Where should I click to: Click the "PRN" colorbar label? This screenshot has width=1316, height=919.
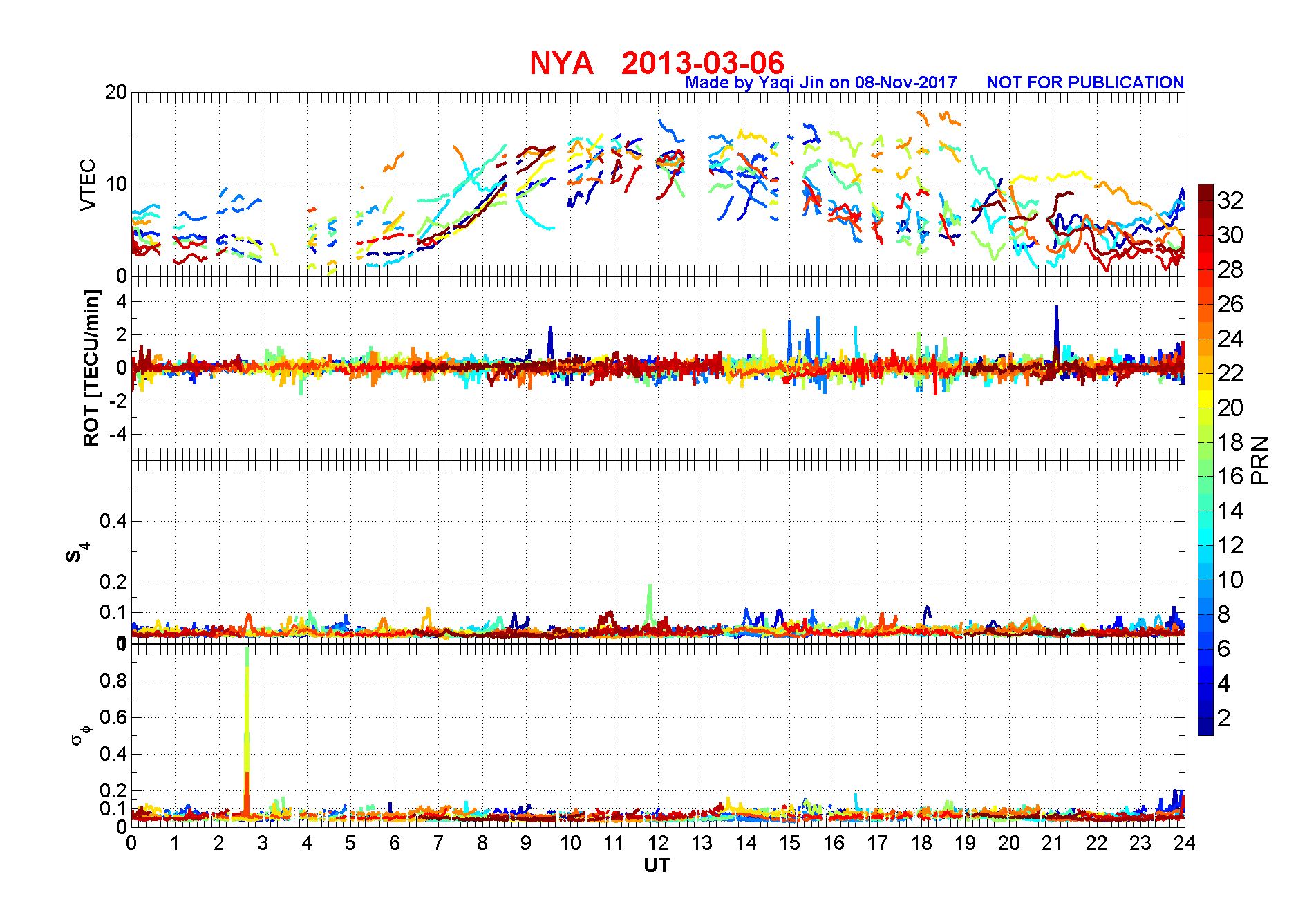point(1260,460)
